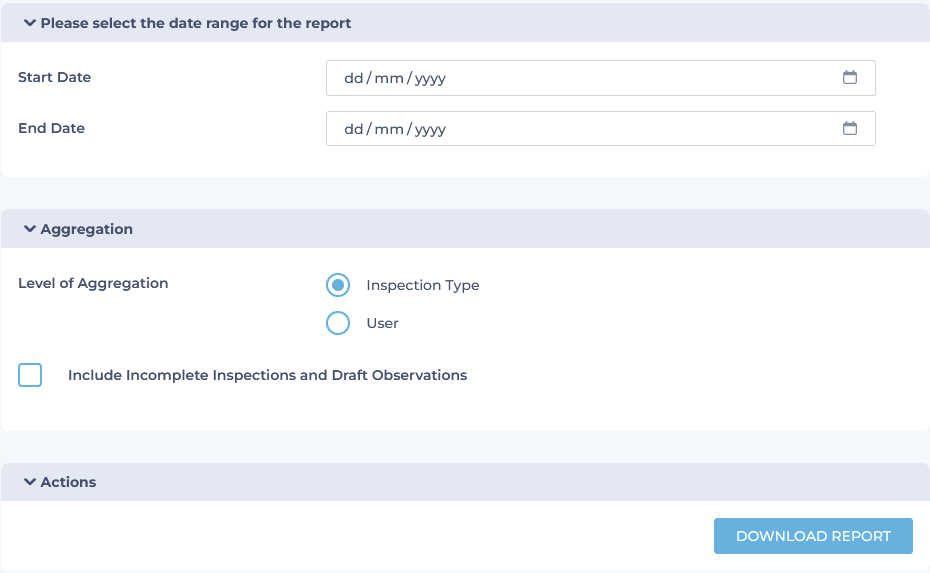Select the day segment of Start Date
930x573 pixels.
click(353, 78)
